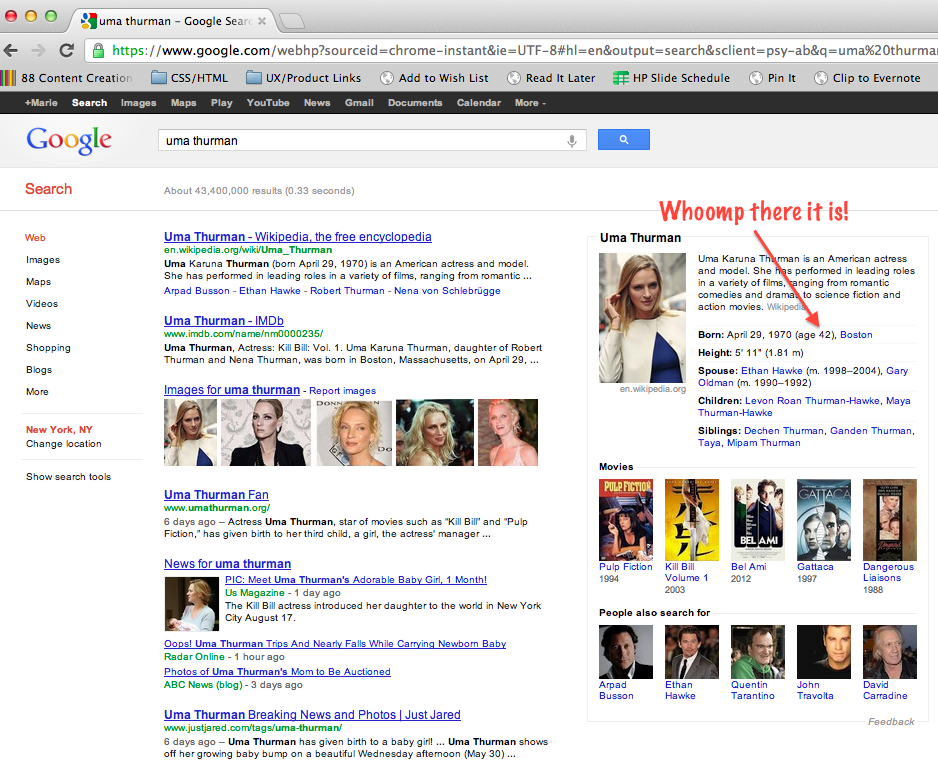
Task: Open the Us Magazine Baby Girl article
Action: pyautogui.click(x=355, y=580)
